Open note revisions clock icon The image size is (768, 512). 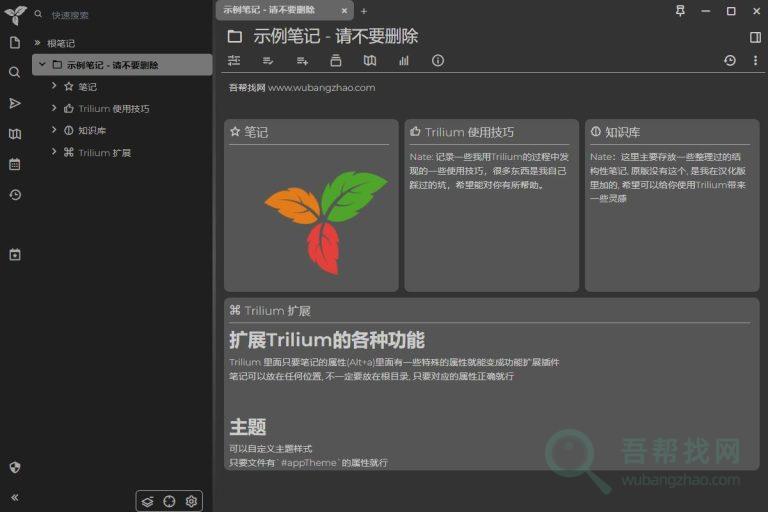[730, 61]
